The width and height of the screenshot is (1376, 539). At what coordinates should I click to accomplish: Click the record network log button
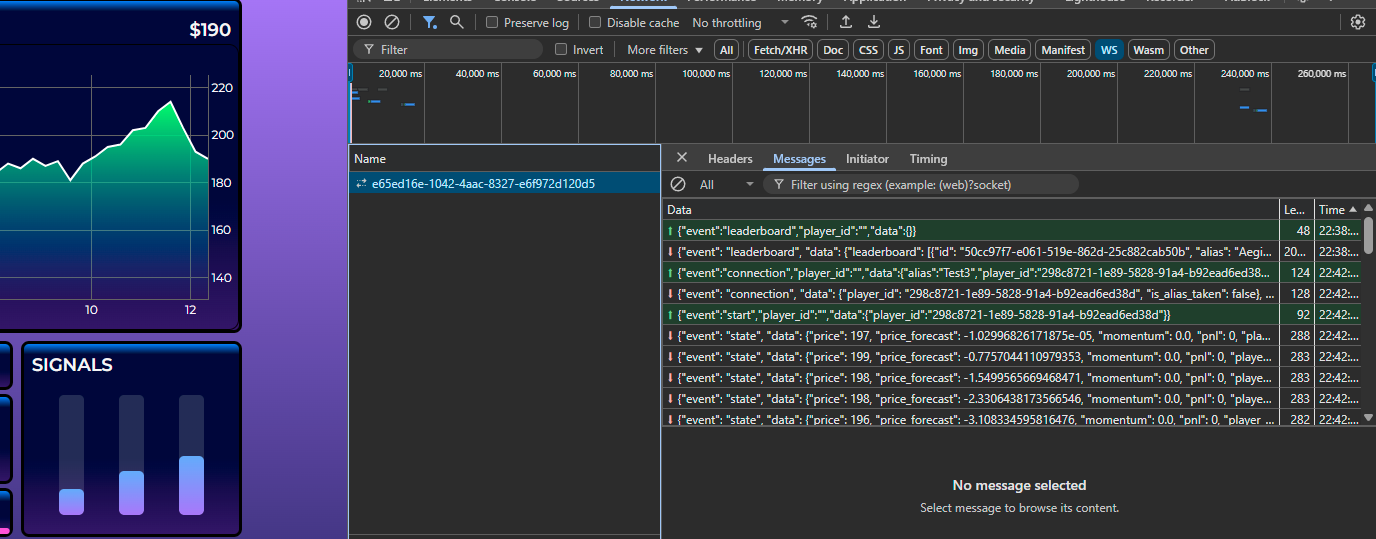[364, 22]
